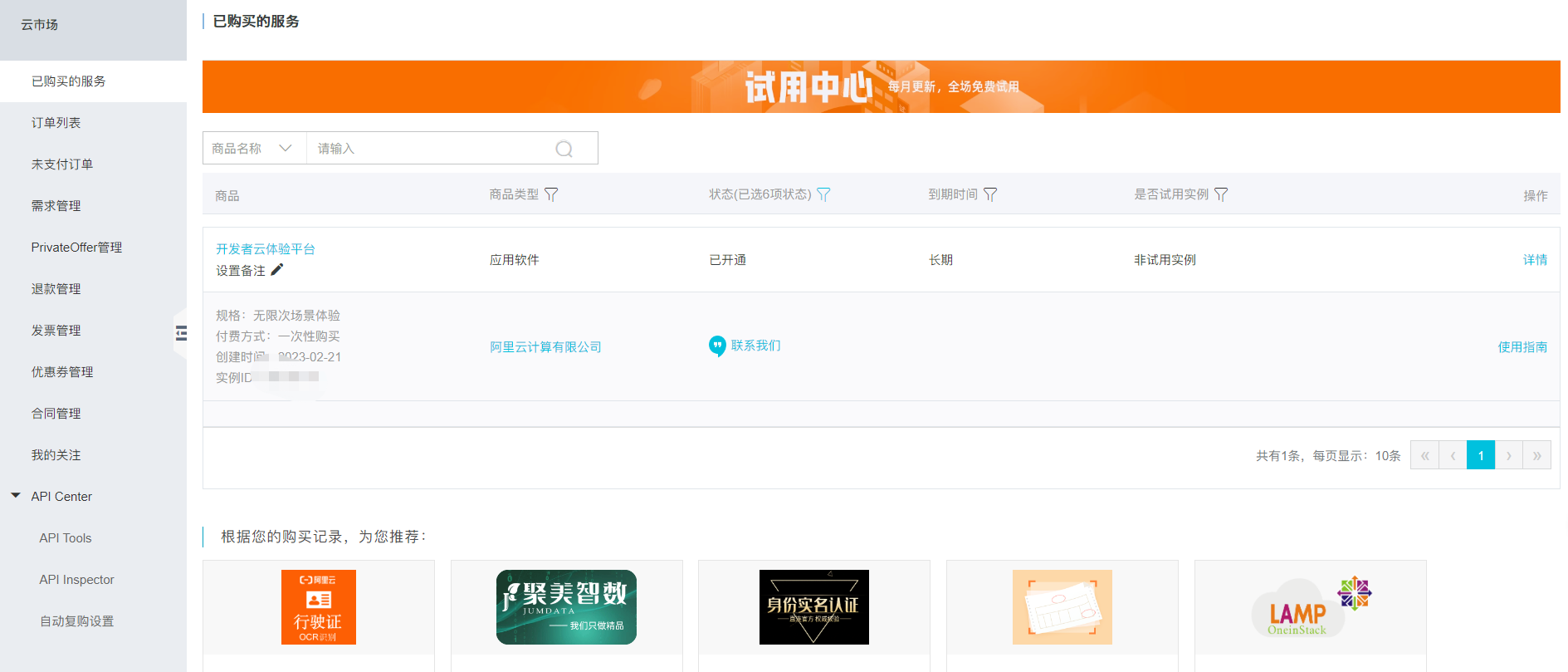Open the LAMP OneinStack product thumbnail

[x=1311, y=607]
